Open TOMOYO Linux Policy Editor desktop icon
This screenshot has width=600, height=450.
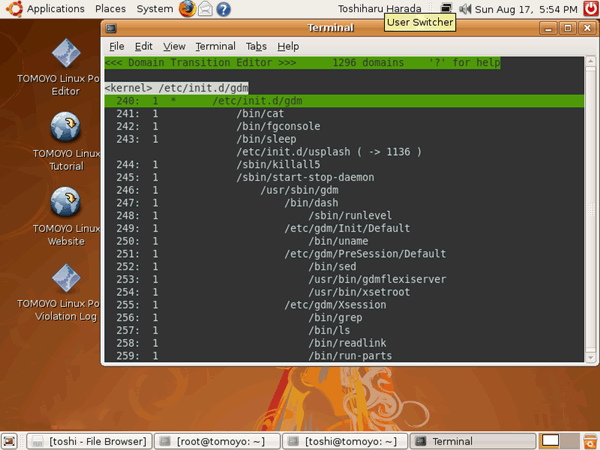pos(66,67)
